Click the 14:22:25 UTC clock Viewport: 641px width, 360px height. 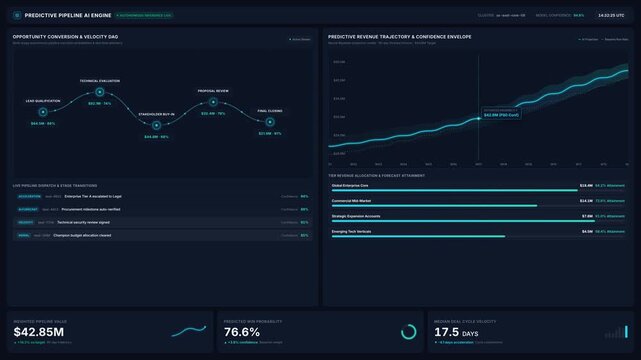[611, 16]
